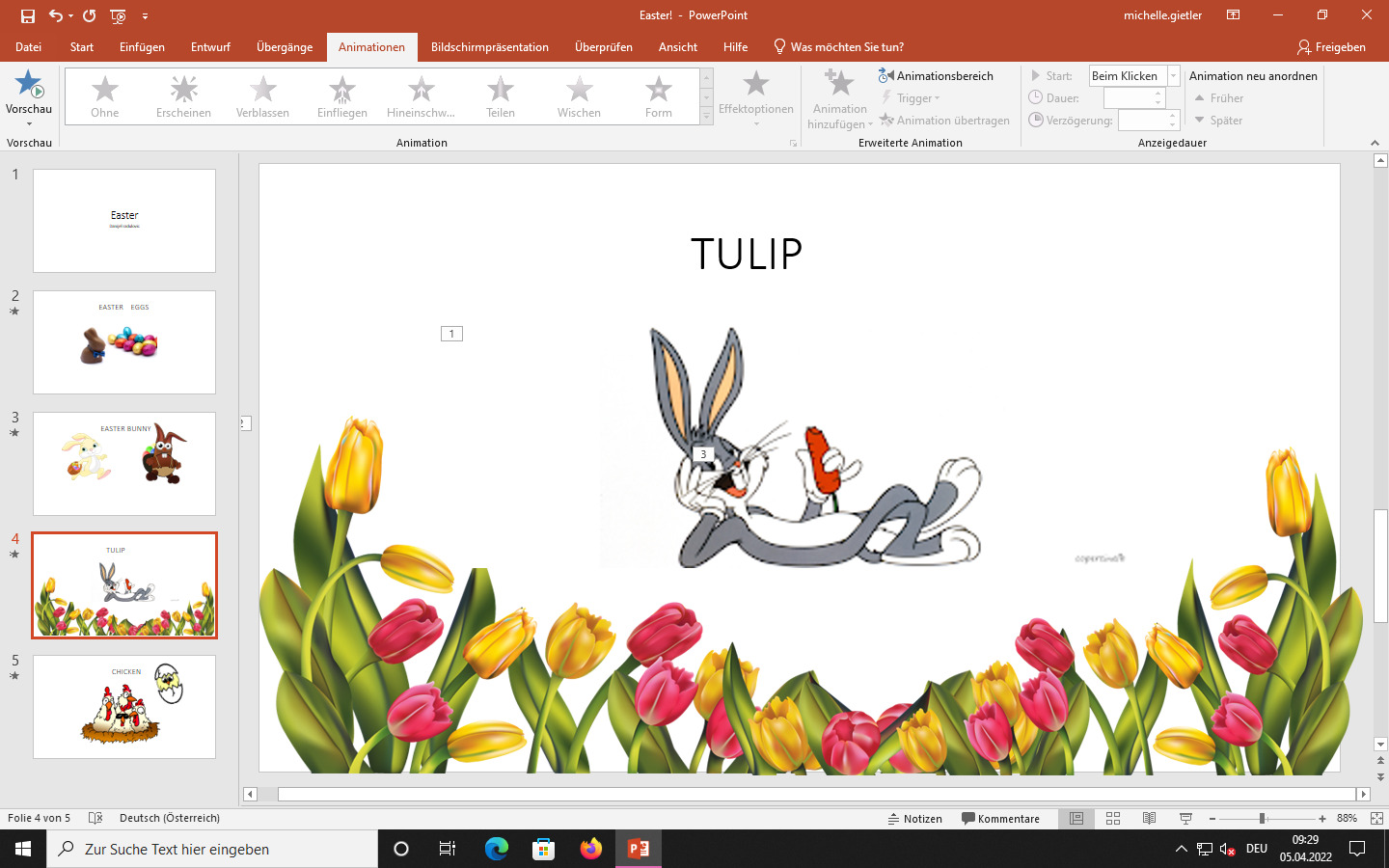
Task: Switch to the Bildschirmpräsentation tab
Action: pos(490,46)
